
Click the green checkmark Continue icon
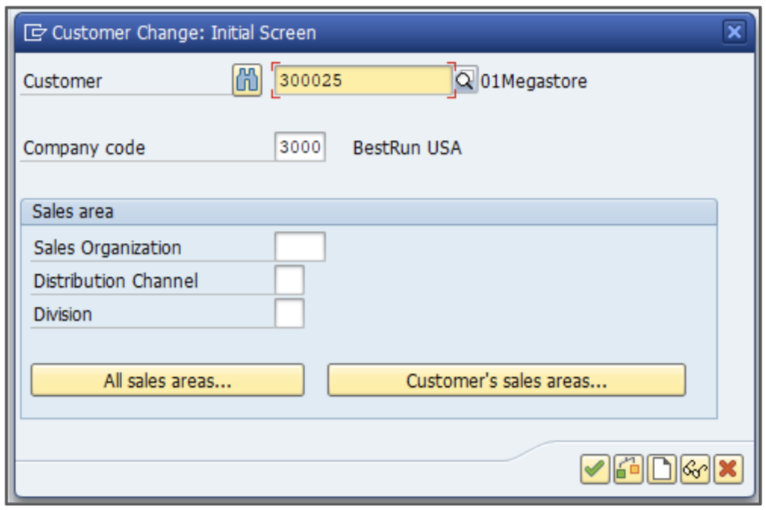595,468
